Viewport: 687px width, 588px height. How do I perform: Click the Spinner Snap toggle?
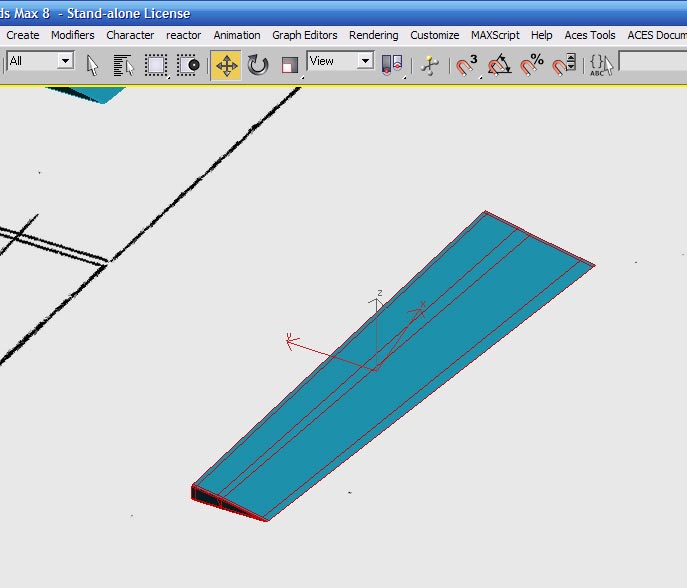(x=564, y=65)
